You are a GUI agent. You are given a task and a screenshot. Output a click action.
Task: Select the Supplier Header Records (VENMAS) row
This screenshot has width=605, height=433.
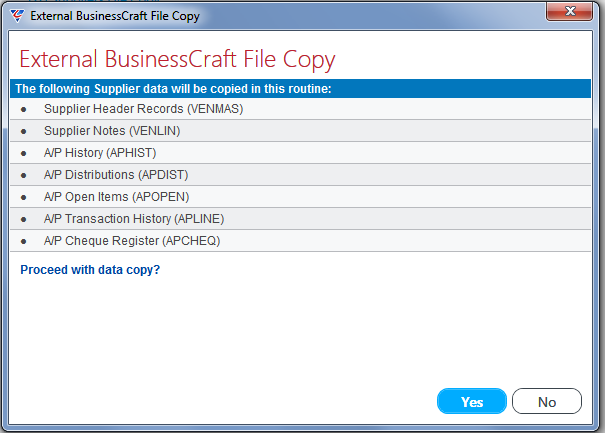(x=300, y=109)
